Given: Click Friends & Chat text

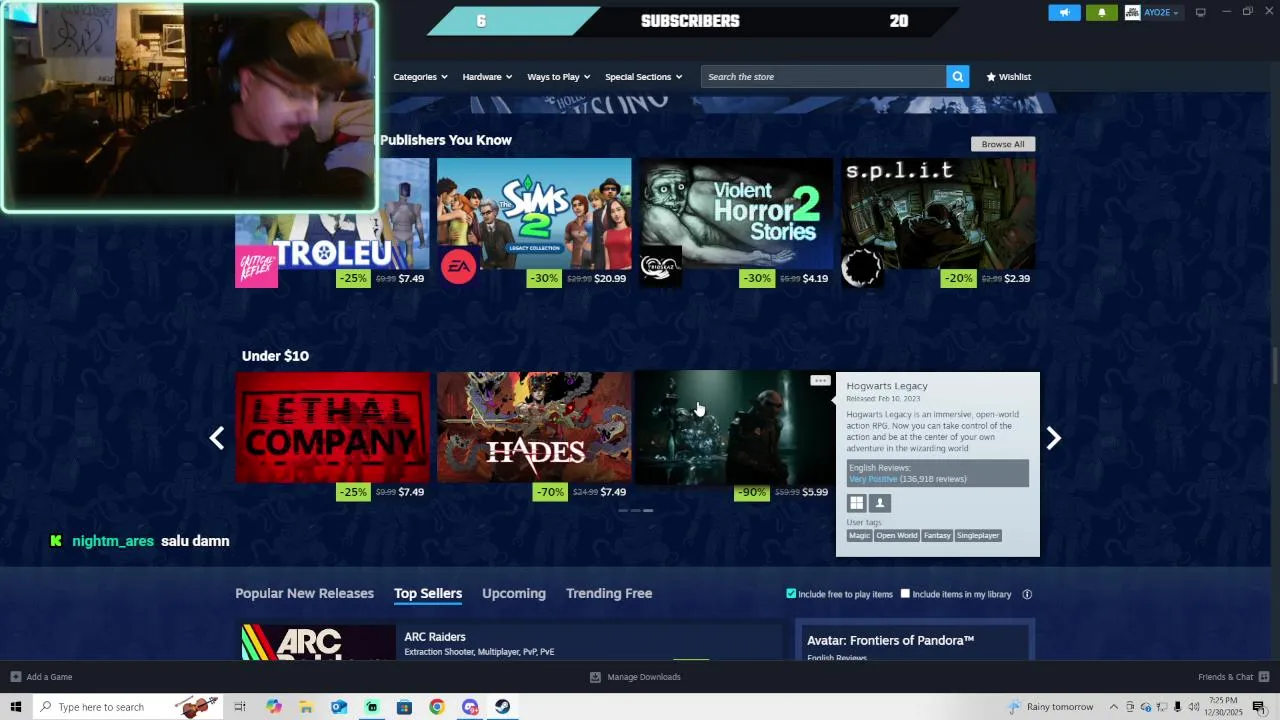Looking at the screenshot, I should click(1225, 677).
